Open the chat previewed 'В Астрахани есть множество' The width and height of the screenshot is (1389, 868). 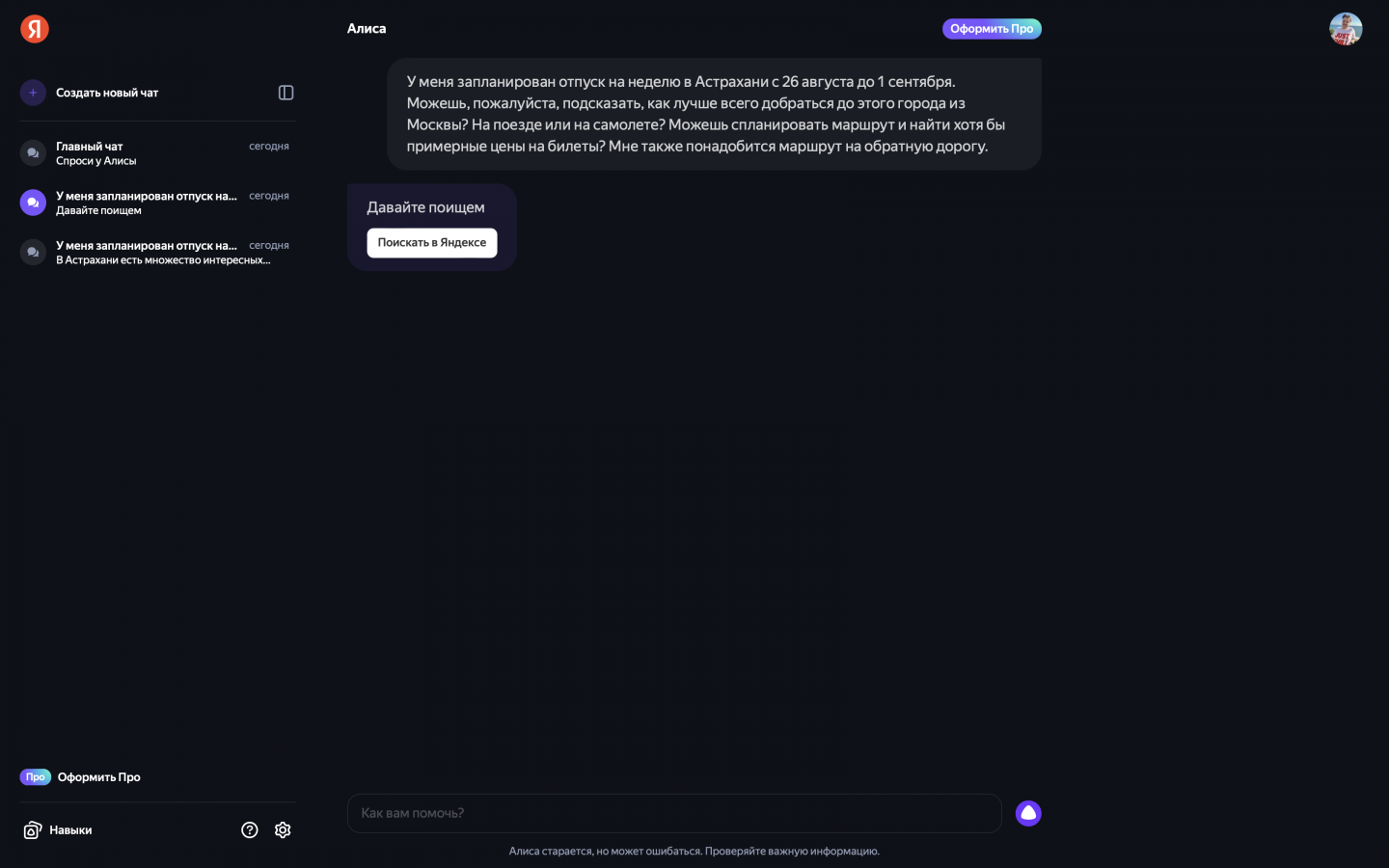(x=145, y=253)
